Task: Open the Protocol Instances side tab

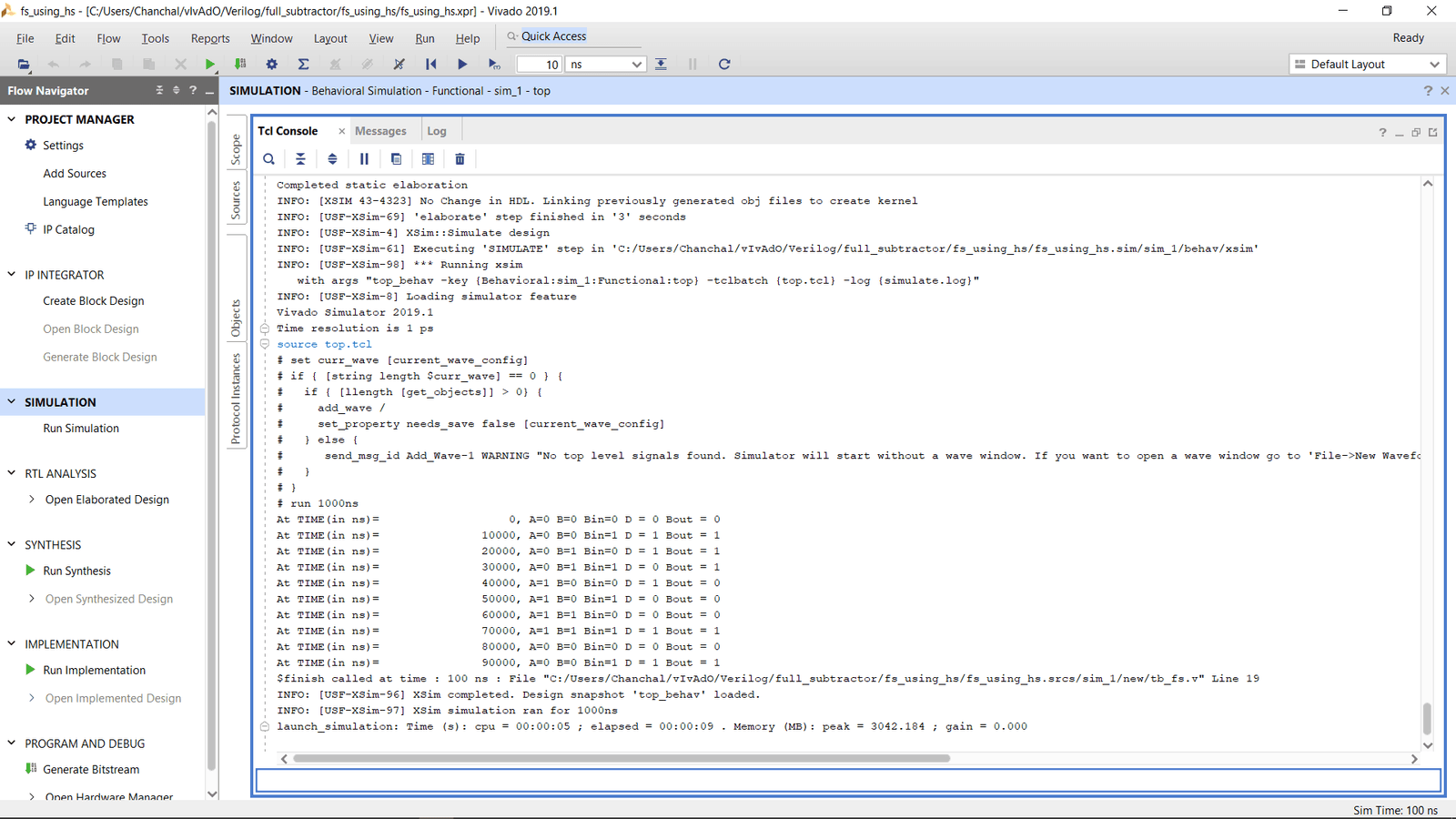Action: pos(236,399)
